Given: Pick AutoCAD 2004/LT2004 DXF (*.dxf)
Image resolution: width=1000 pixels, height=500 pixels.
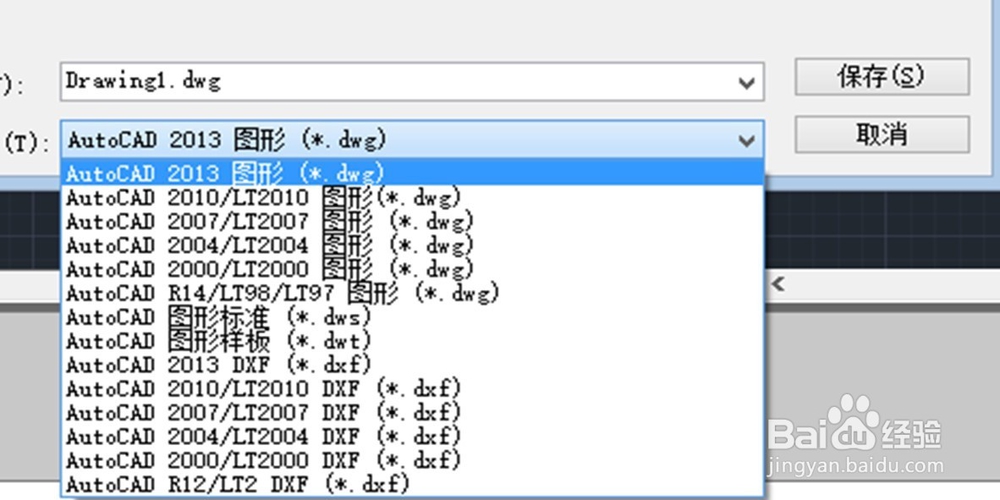Looking at the screenshot, I should click(x=412, y=437).
